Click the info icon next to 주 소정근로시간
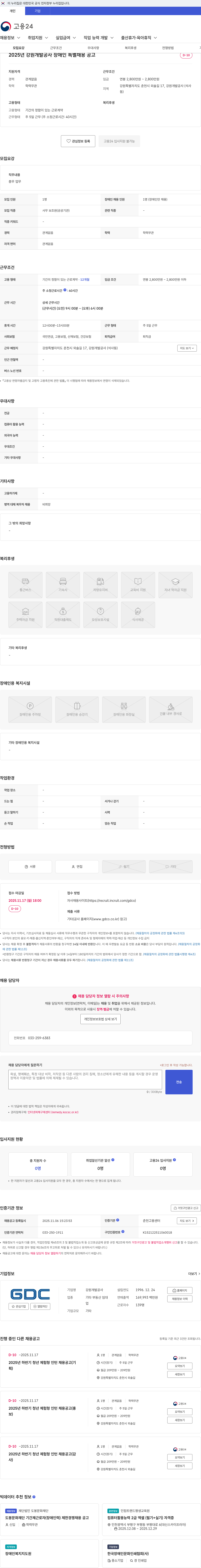The image size is (201, 1568). [x=65, y=290]
